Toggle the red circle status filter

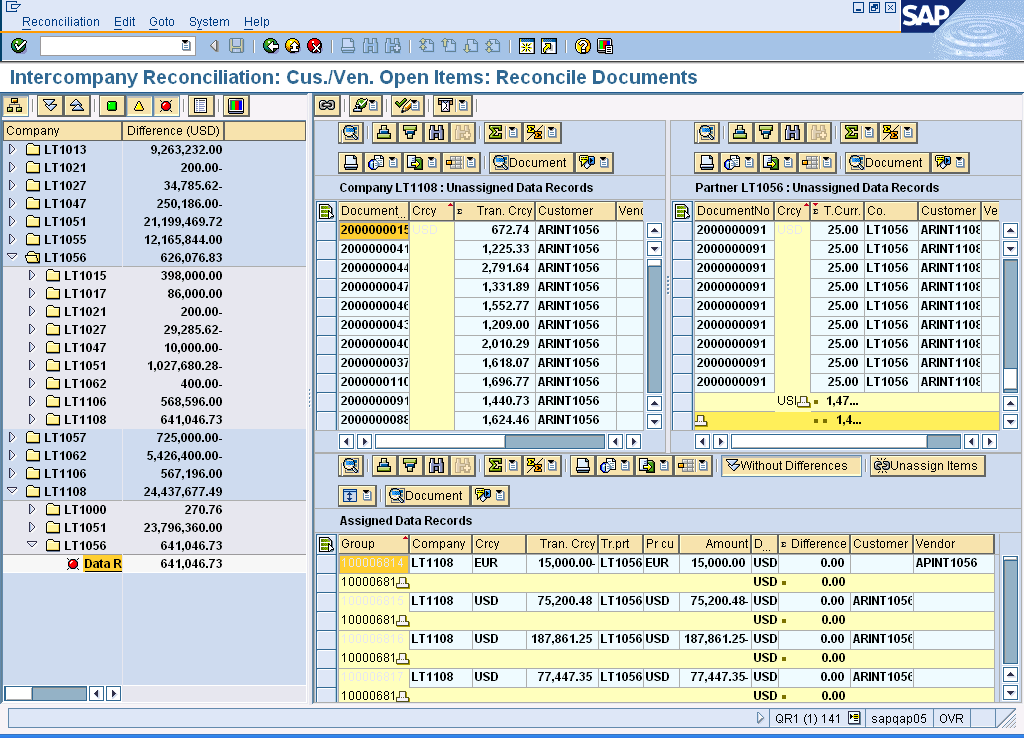[166, 106]
